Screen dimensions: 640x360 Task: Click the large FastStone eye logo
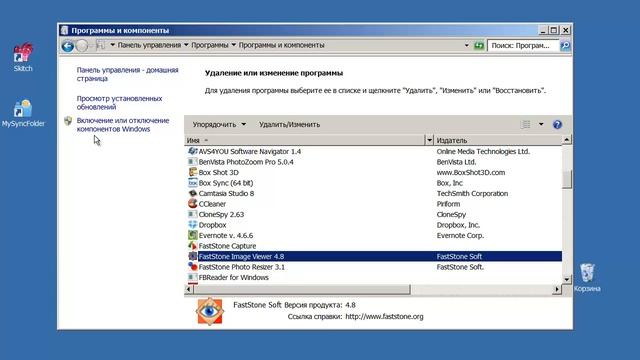[210, 311]
